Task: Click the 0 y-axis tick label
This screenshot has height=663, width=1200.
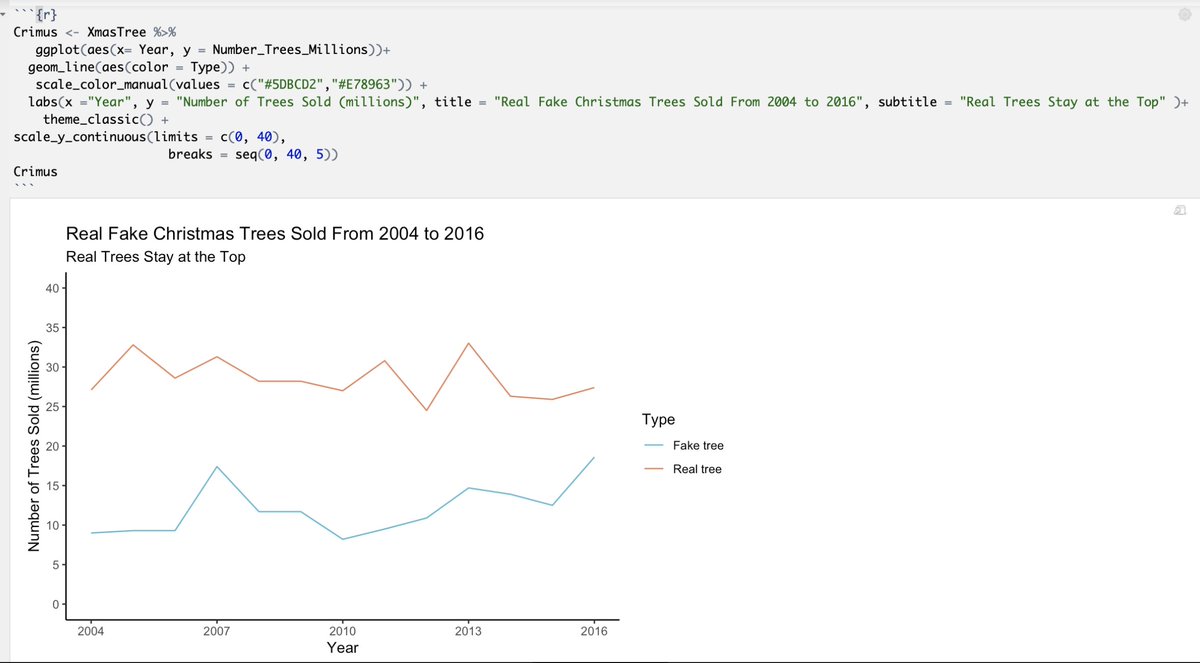Action: [x=56, y=604]
